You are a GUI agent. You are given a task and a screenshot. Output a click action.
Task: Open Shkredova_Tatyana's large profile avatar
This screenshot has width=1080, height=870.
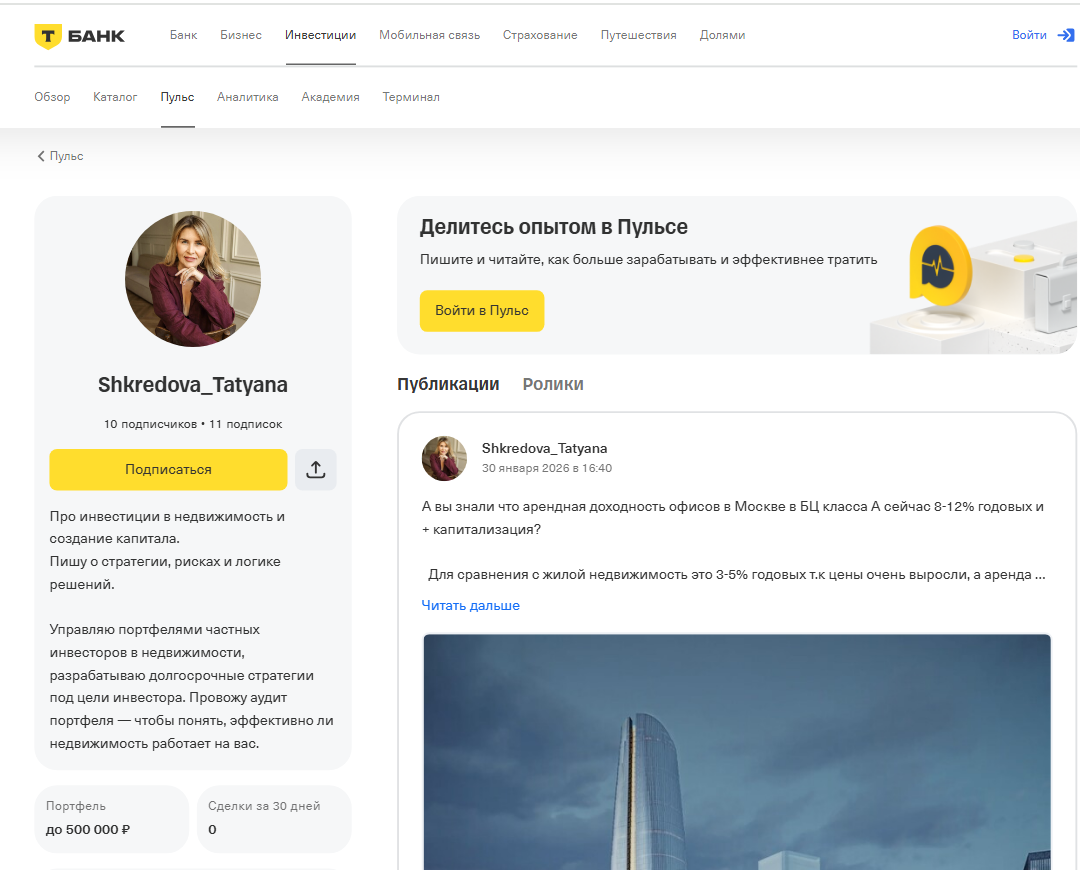(x=193, y=279)
